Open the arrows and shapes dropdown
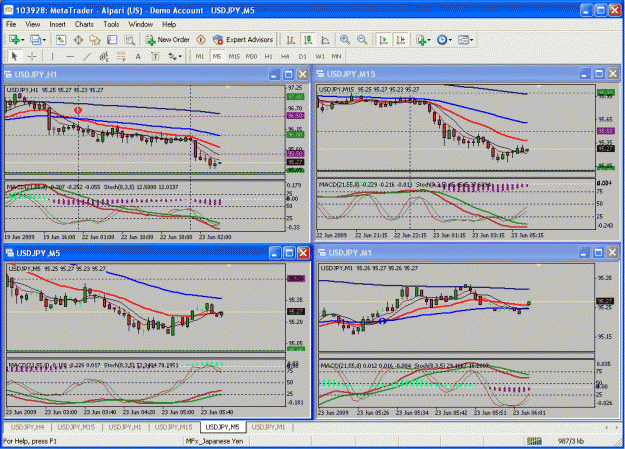625x449 pixels. coord(175,56)
